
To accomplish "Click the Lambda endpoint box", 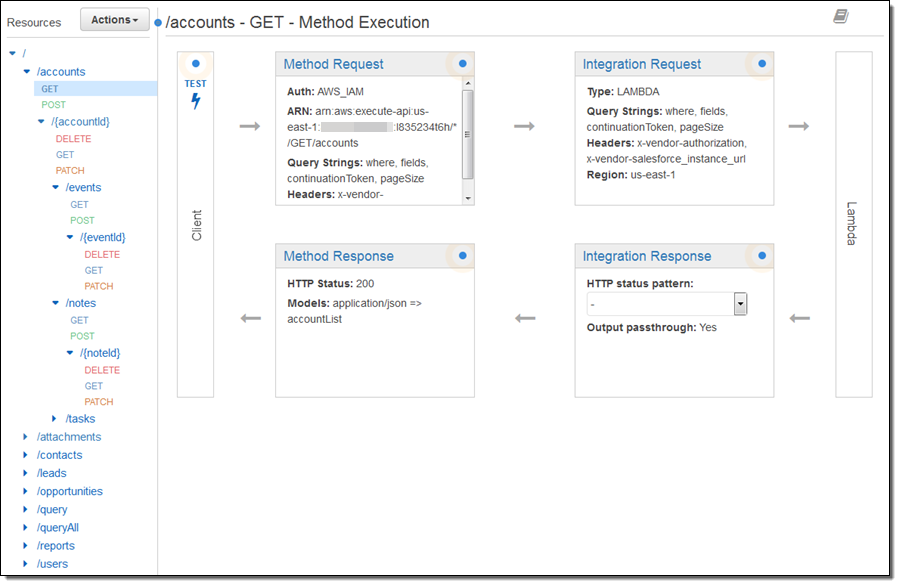I will click(x=852, y=224).
